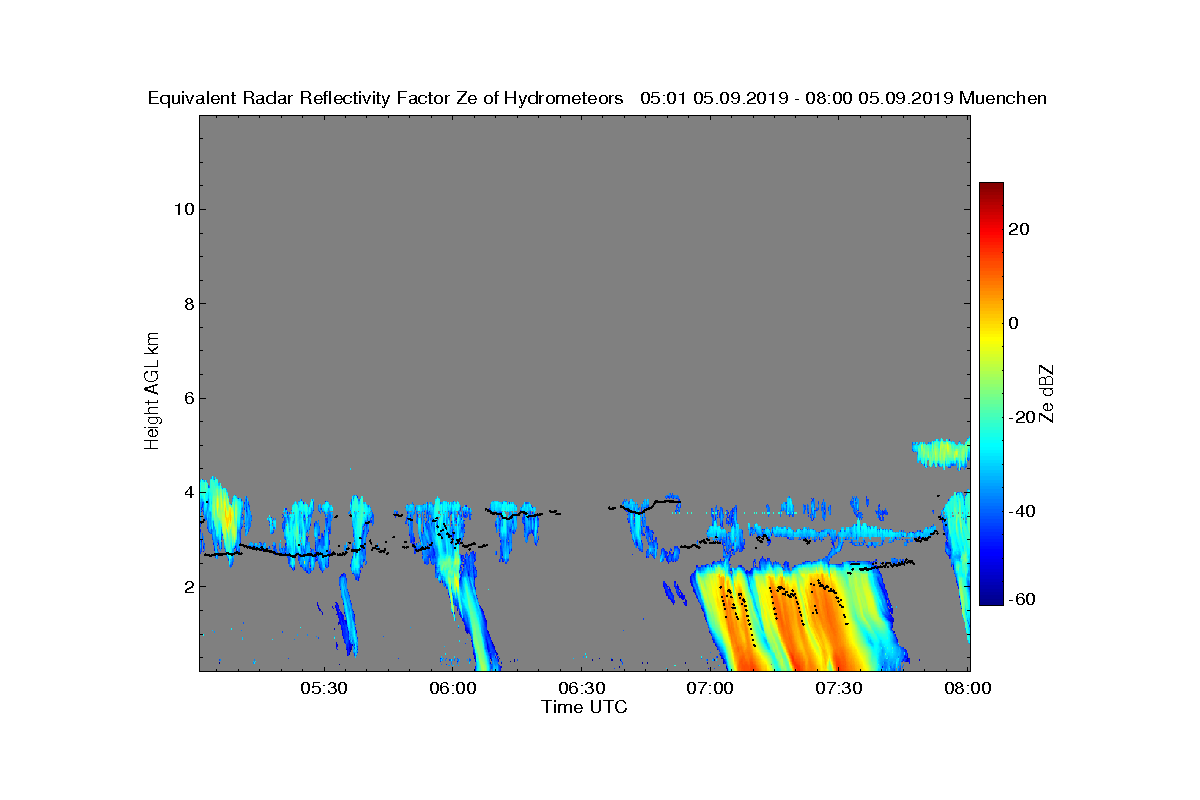Image resolution: width=1200 pixels, height=800 pixels.
Task: Click the 06:00 time tick label
Action: pyautogui.click(x=452, y=688)
